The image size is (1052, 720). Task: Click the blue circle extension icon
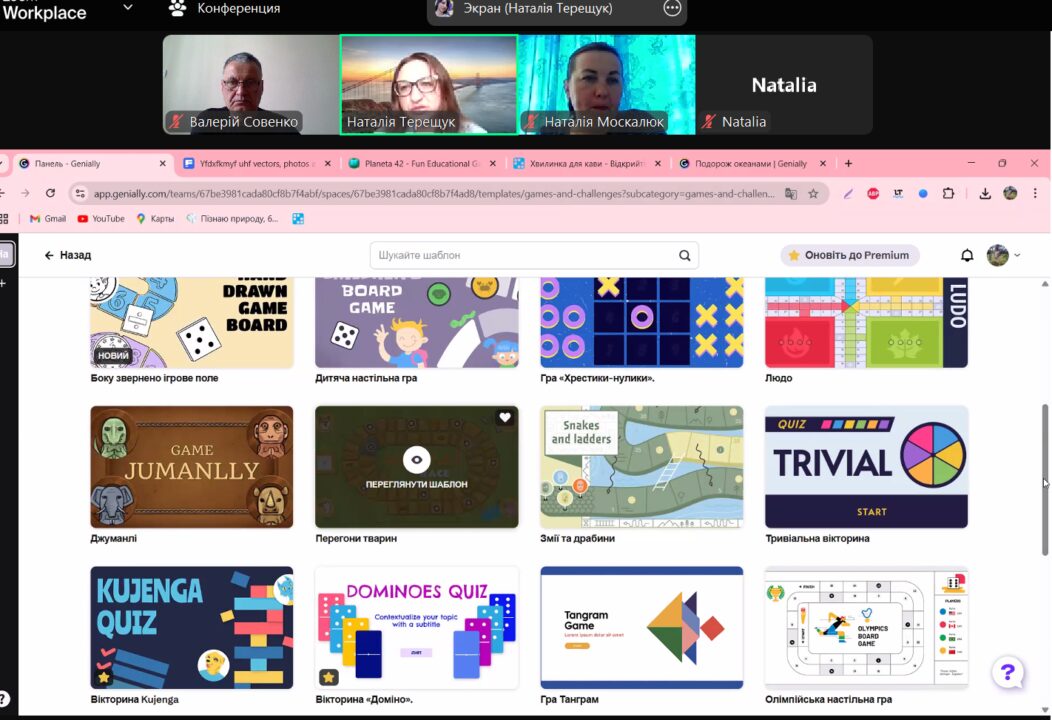(x=923, y=193)
